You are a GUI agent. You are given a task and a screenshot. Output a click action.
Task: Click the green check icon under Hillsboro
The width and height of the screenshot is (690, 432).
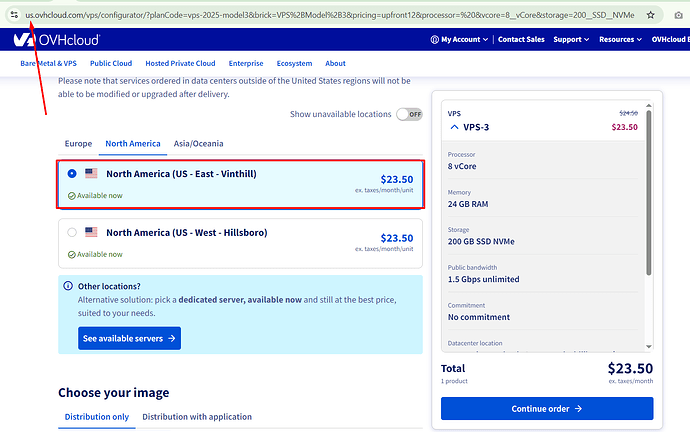(72, 255)
